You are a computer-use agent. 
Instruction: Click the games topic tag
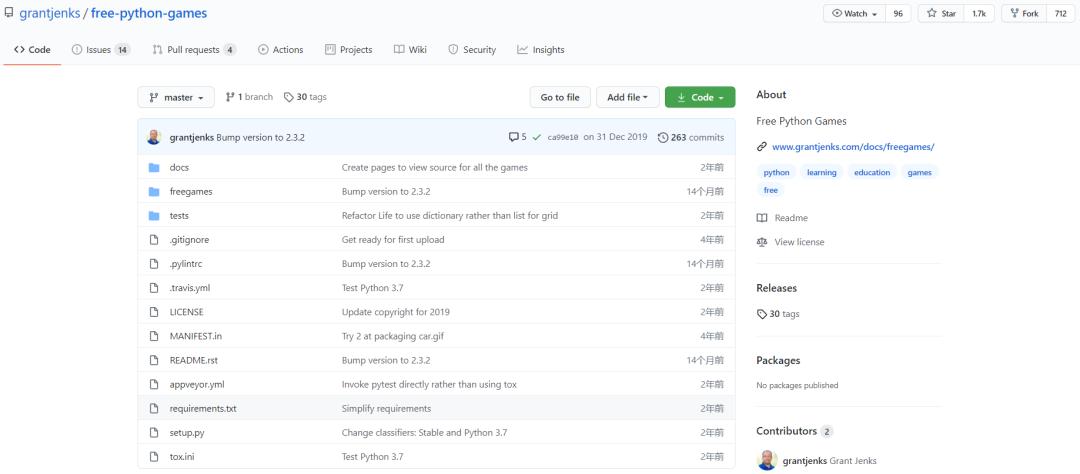click(920, 172)
